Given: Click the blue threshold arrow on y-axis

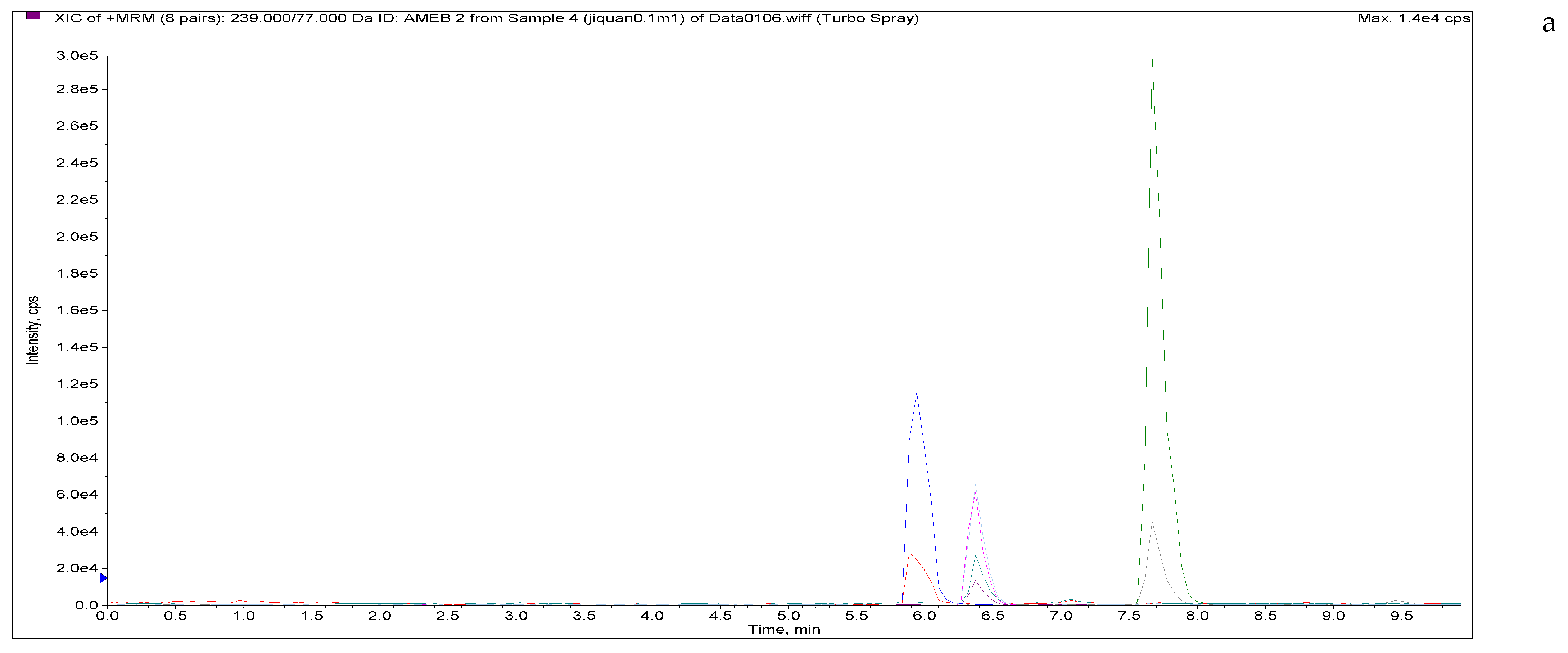Looking at the screenshot, I should coord(104,578).
